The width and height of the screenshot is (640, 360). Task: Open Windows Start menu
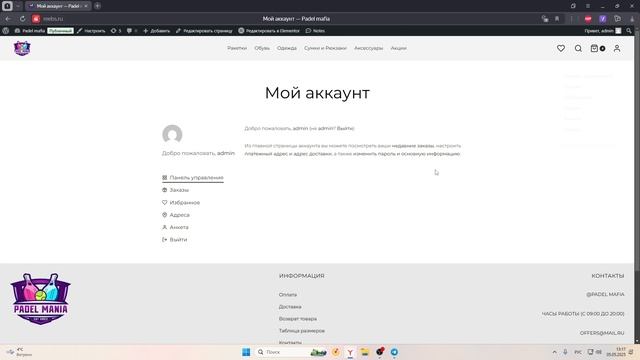coord(246,352)
